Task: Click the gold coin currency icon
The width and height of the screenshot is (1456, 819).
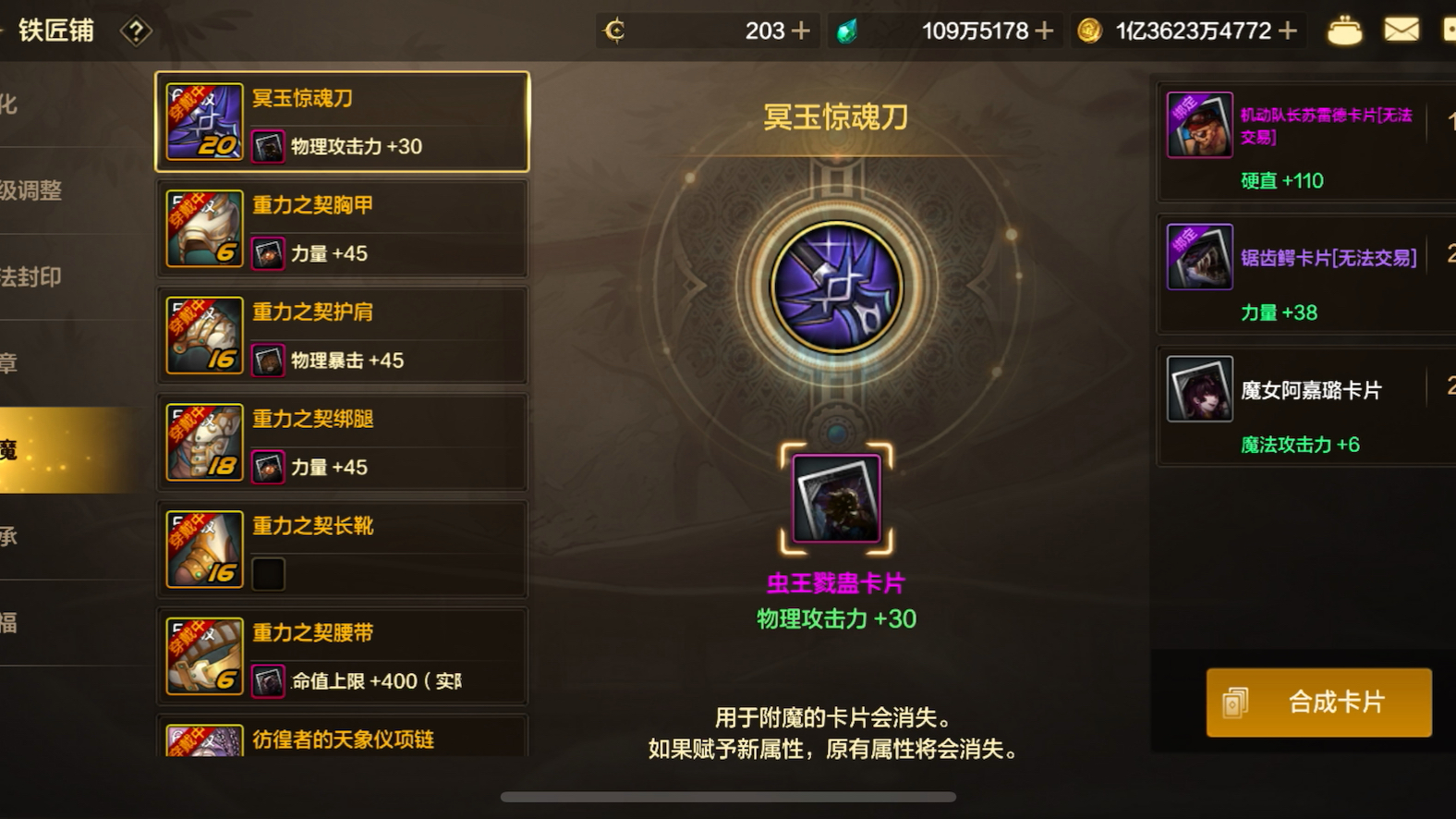Action: coord(1090,31)
